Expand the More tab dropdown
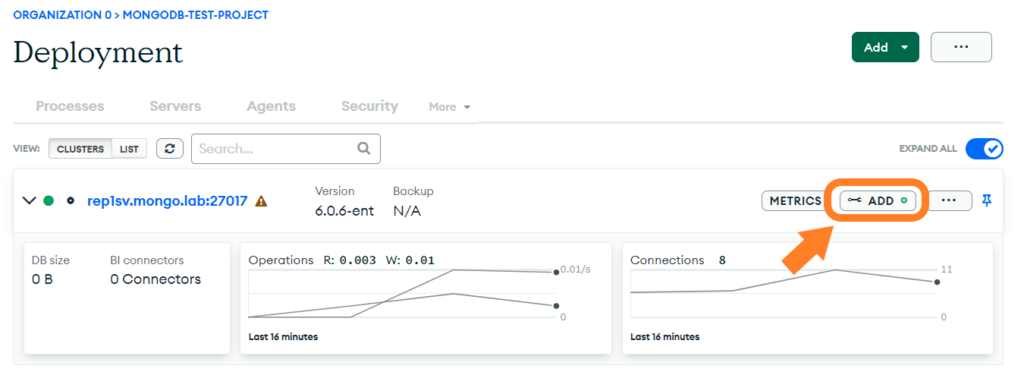 (449, 107)
